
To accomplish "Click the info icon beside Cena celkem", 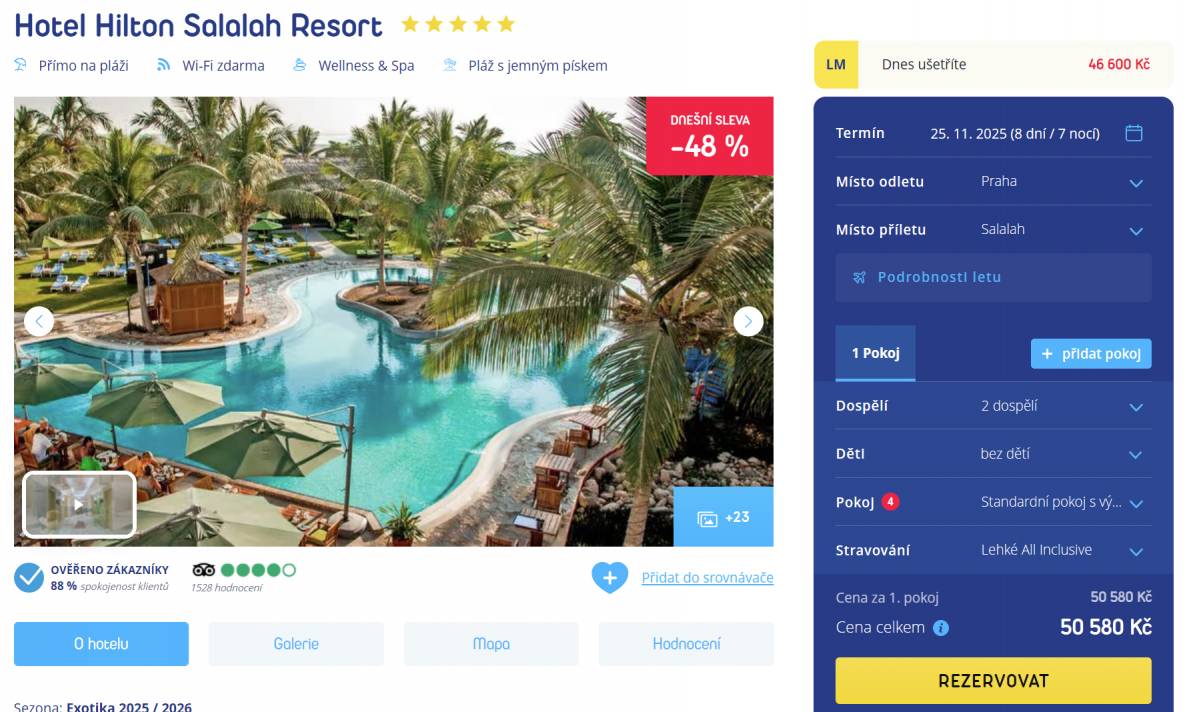I will point(940,628).
